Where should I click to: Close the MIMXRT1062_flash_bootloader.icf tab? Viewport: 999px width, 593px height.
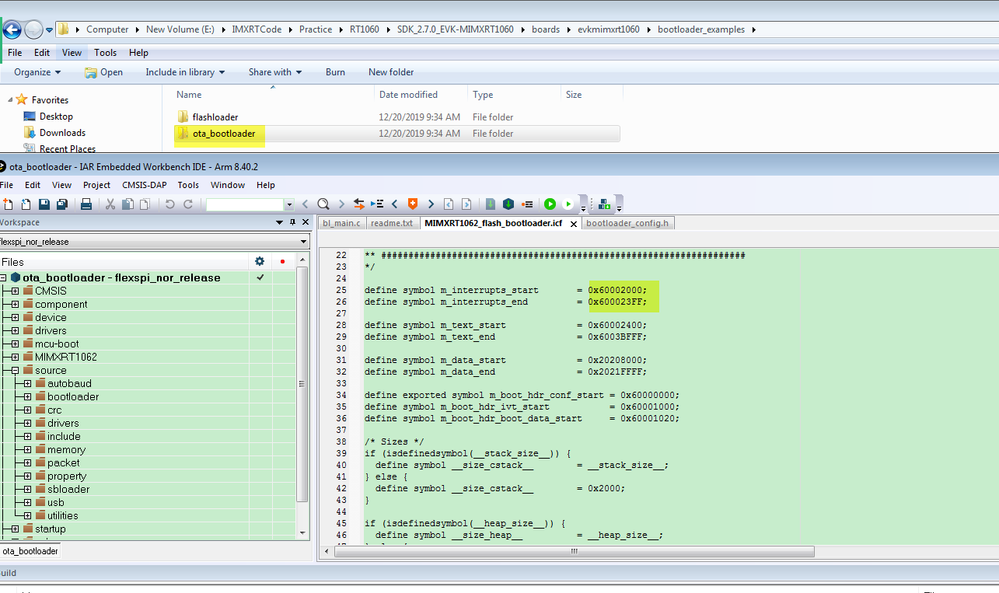573,224
